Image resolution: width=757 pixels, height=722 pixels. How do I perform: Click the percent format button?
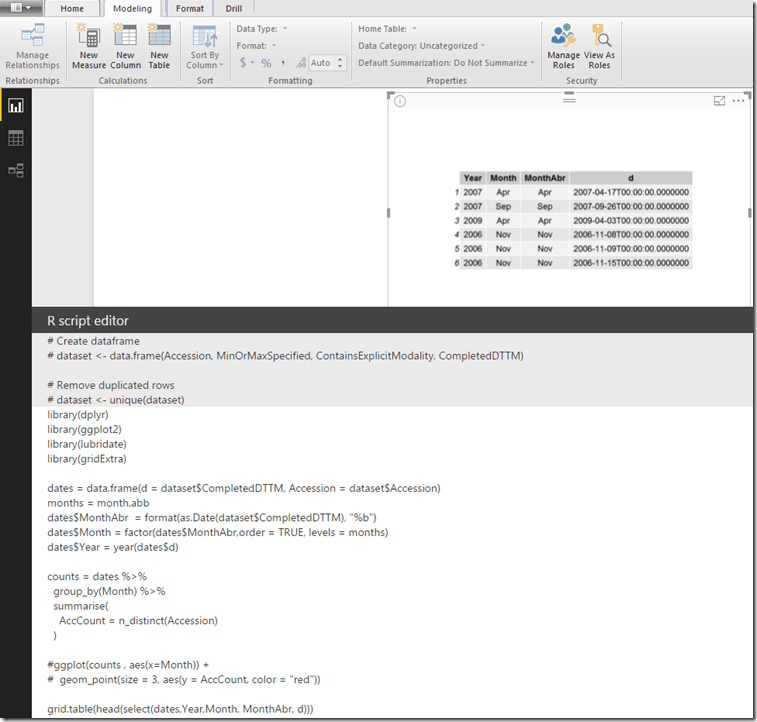coord(266,62)
